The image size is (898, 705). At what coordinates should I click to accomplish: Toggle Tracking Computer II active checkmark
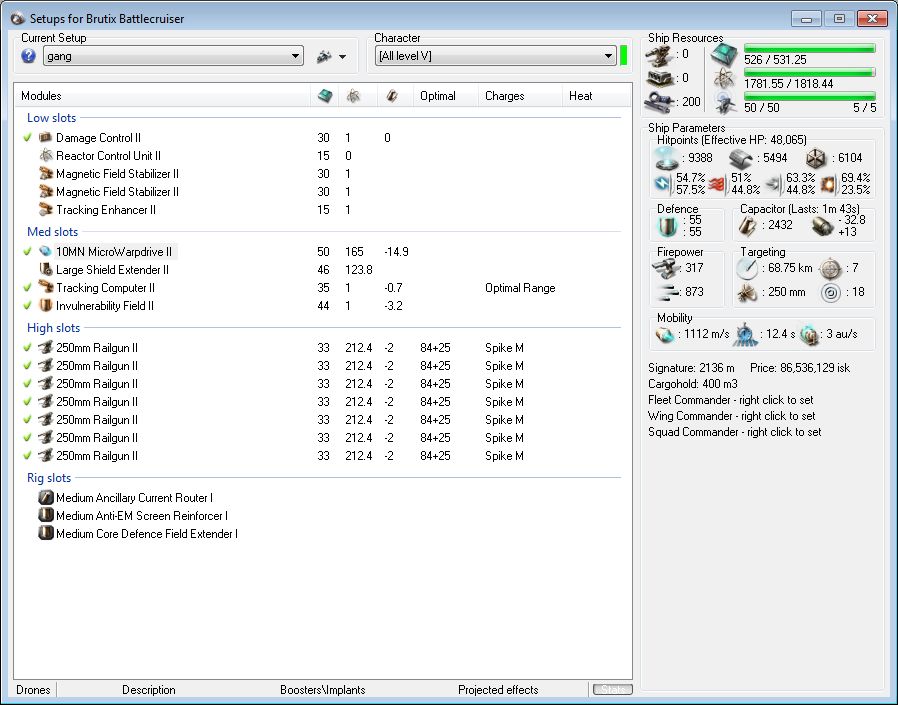click(27, 287)
